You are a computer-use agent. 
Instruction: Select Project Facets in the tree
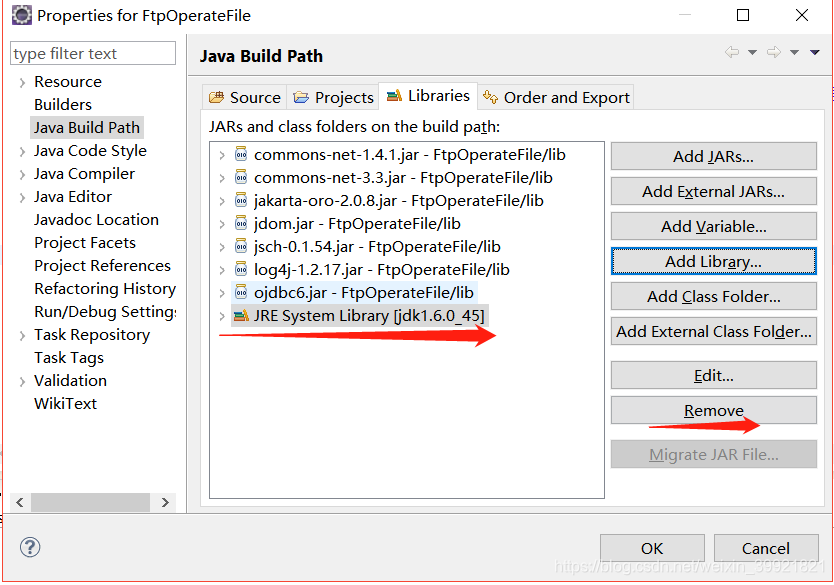(x=85, y=243)
